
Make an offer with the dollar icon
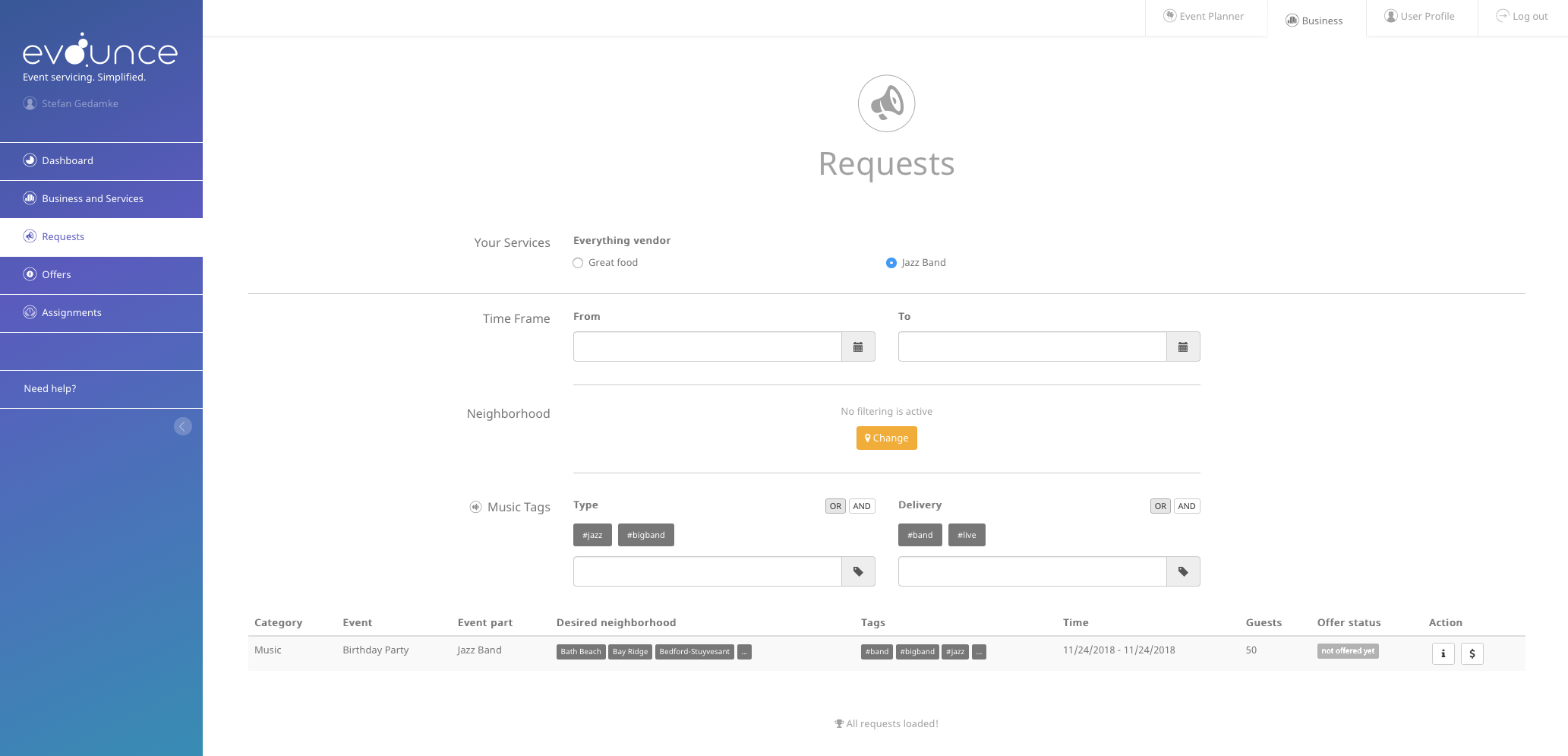coord(1472,653)
